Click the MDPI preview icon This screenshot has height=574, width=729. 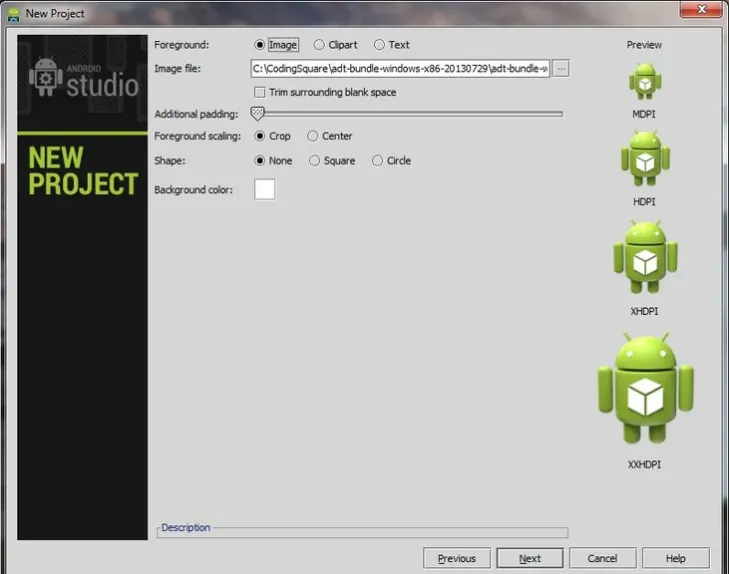pos(645,82)
